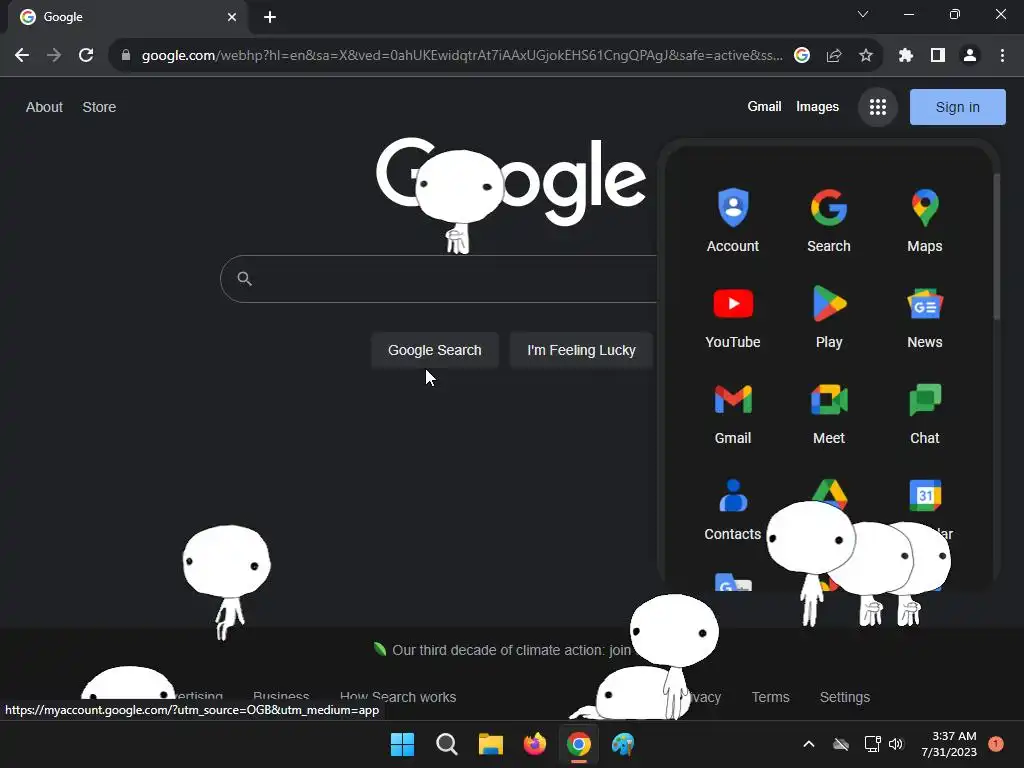Open the Gmail app icon in apps grid
The width and height of the screenshot is (1024, 768).
(x=733, y=413)
